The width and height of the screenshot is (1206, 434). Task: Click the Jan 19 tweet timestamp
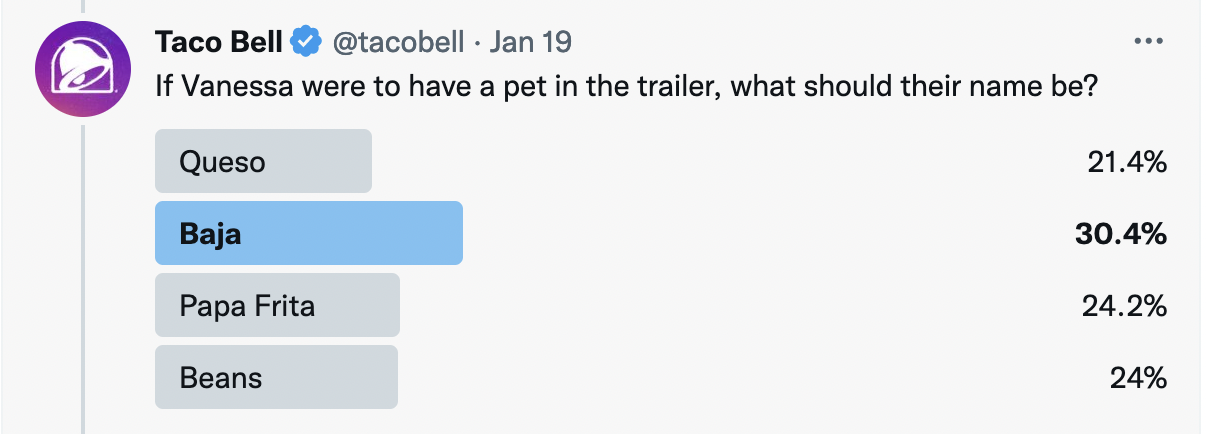[x=531, y=42]
